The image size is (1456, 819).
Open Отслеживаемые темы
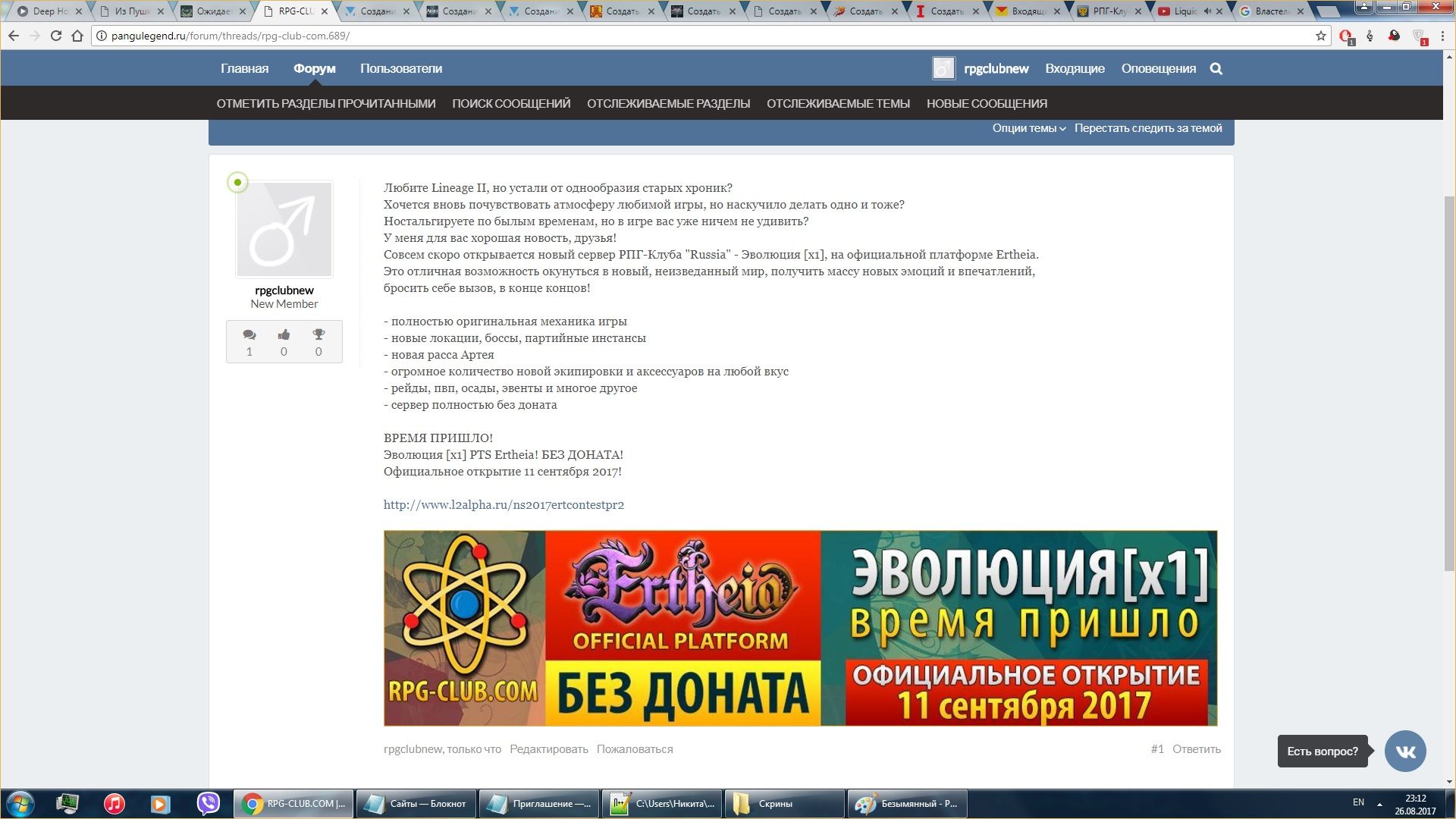point(838,103)
